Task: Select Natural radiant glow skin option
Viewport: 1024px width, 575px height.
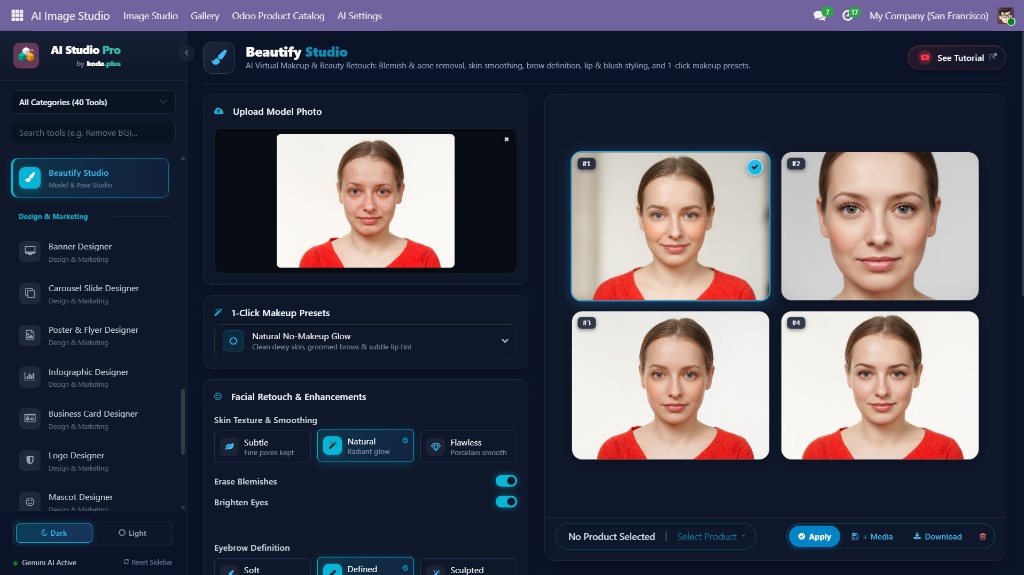Action: pos(366,446)
